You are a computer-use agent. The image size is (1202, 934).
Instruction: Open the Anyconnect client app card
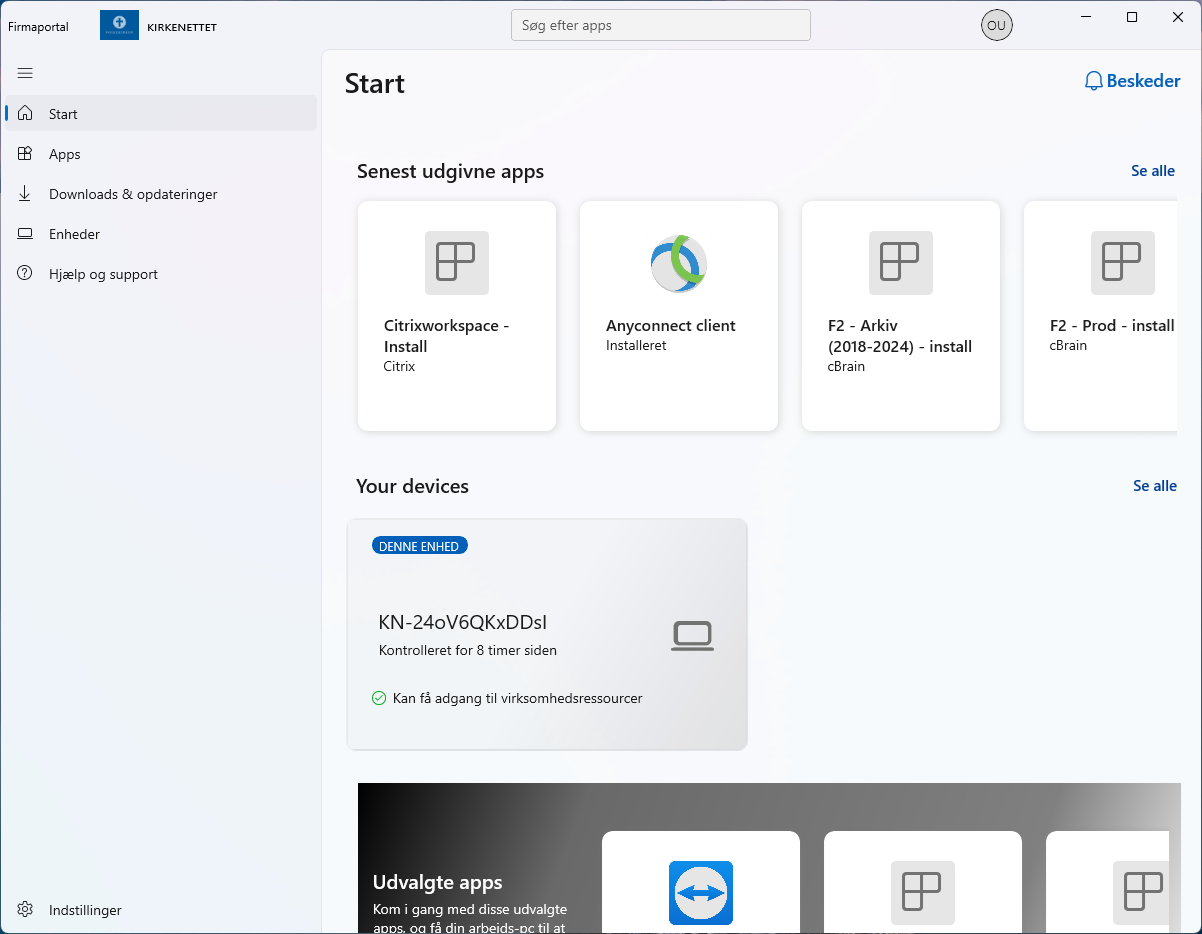(679, 316)
